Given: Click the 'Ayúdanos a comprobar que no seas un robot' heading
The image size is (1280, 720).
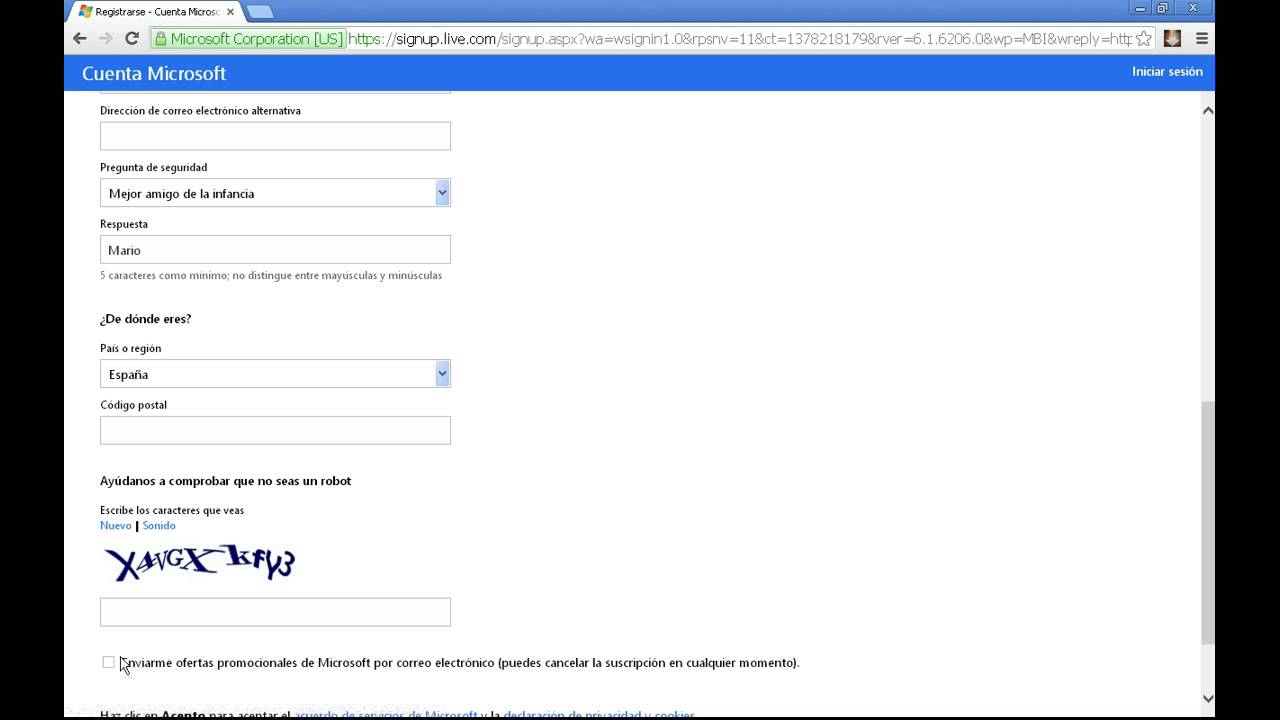Looking at the screenshot, I should [225, 481].
